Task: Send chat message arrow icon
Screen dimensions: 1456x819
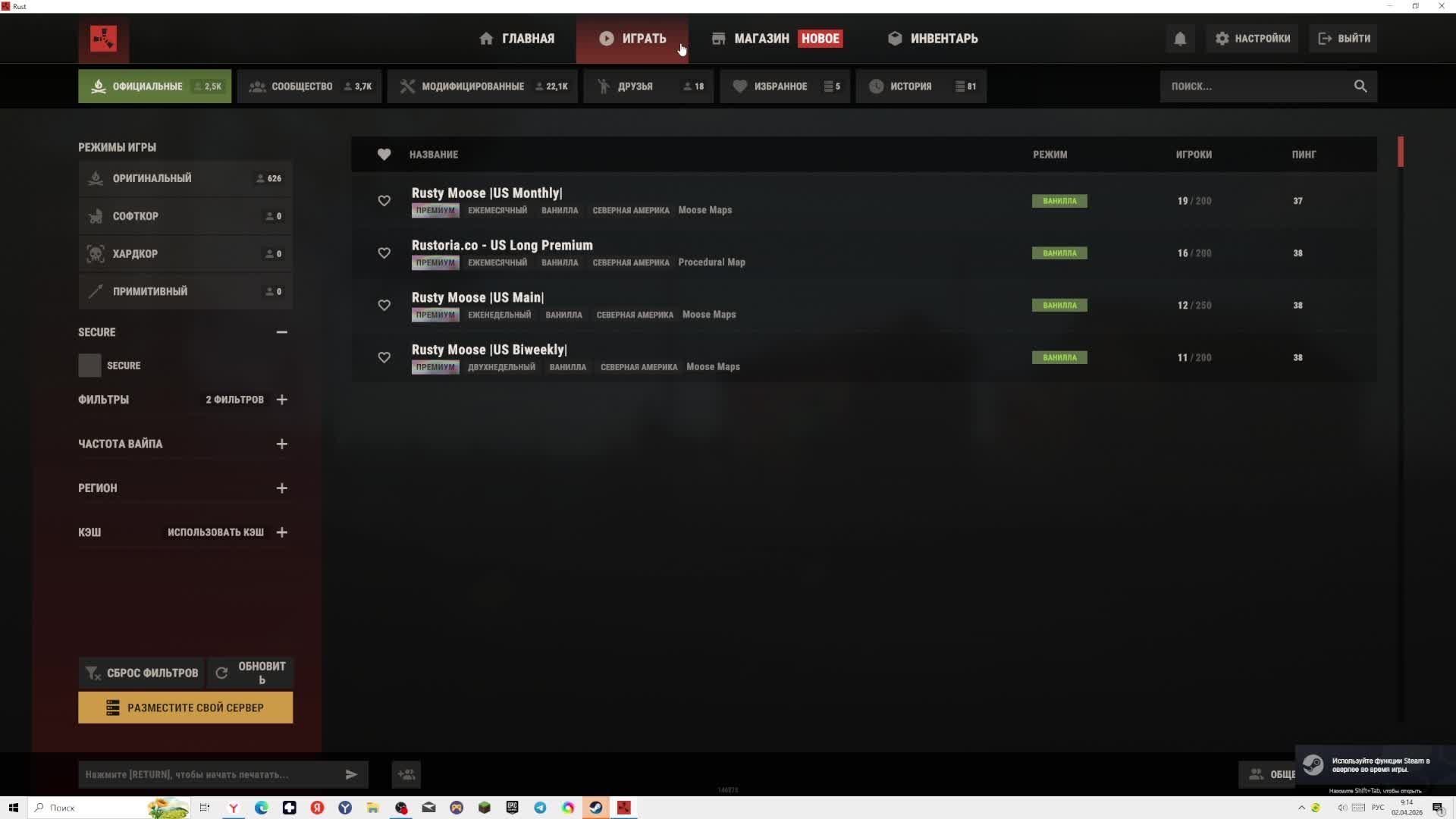Action: point(351,774)
